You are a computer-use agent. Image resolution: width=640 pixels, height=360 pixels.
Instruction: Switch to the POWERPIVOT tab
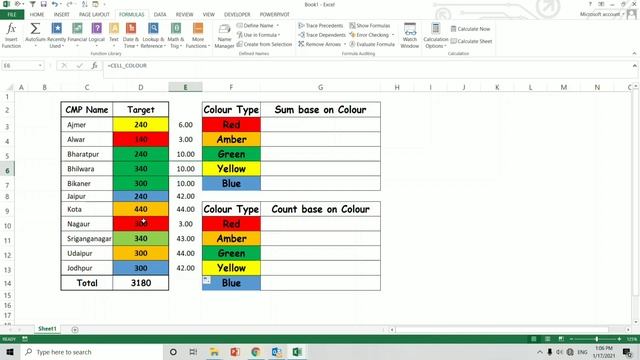pyautogui.click(x=275, y=15)
